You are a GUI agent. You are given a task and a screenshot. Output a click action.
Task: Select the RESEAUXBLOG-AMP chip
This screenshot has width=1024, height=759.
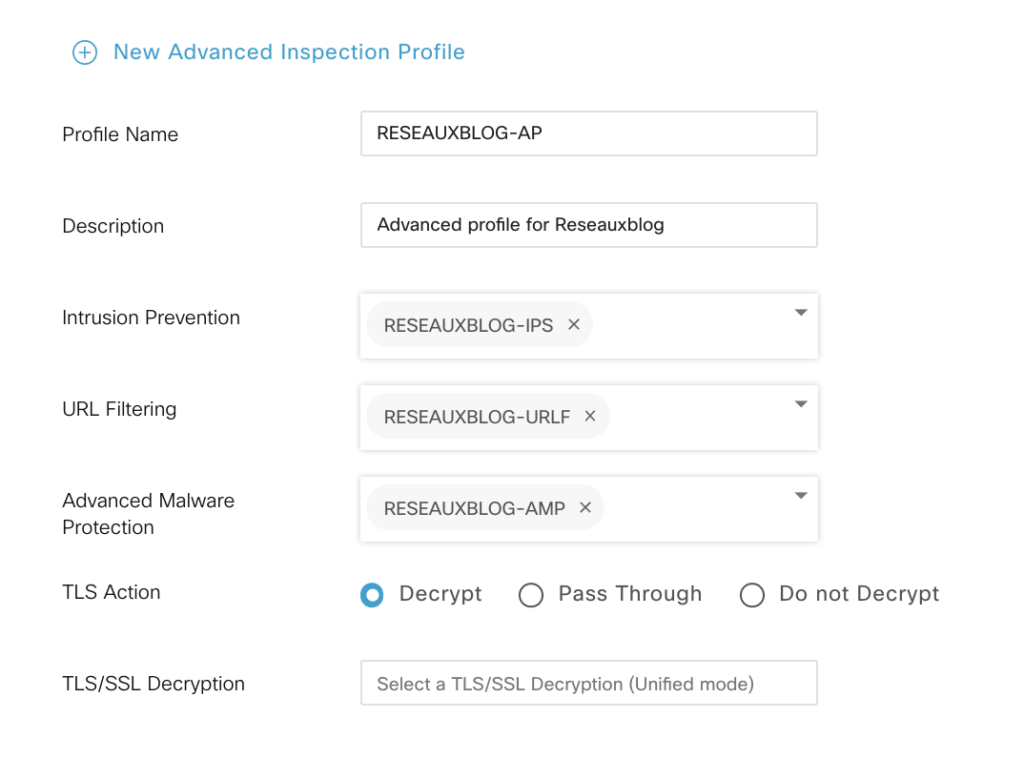click(474, 509)
